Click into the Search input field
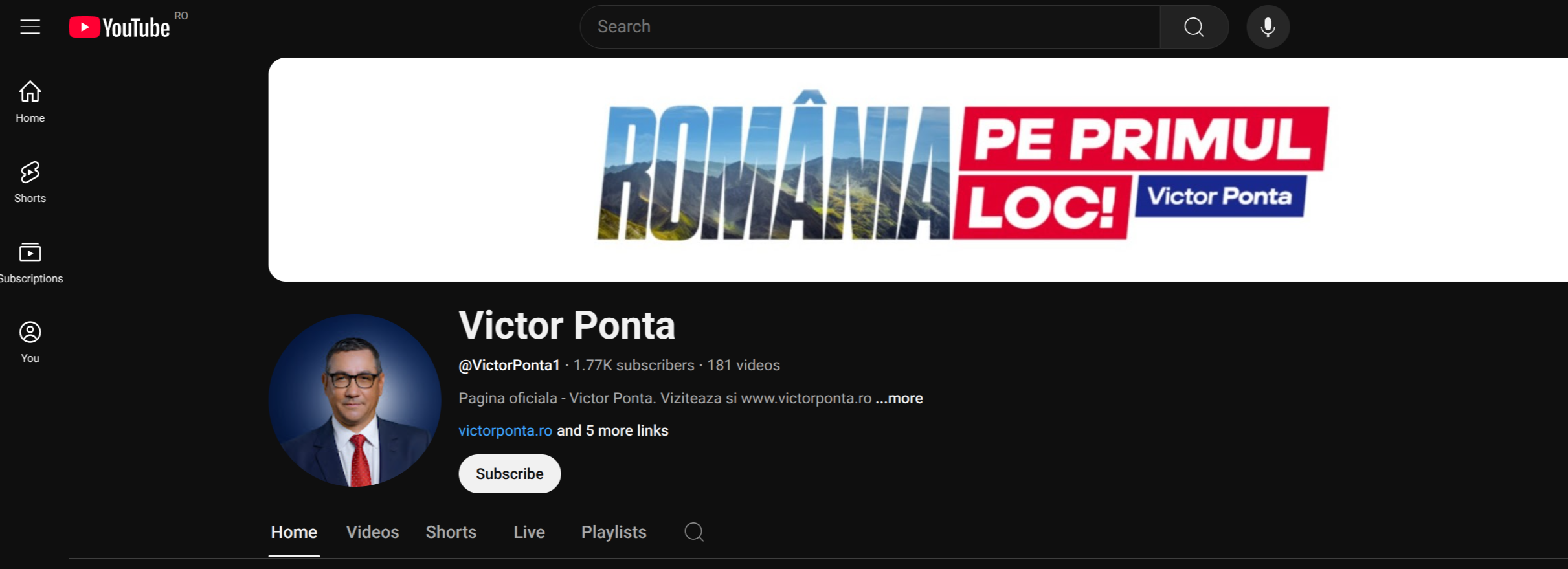Screen dimensions: 1568x569 868,27
